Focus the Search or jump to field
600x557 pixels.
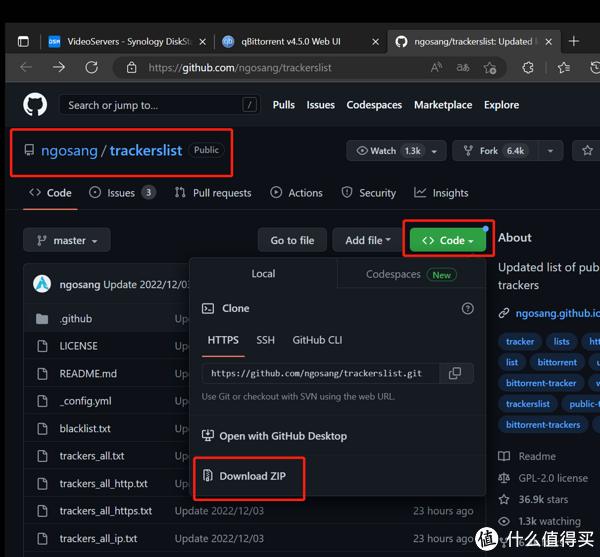click(x=159, y=105)
